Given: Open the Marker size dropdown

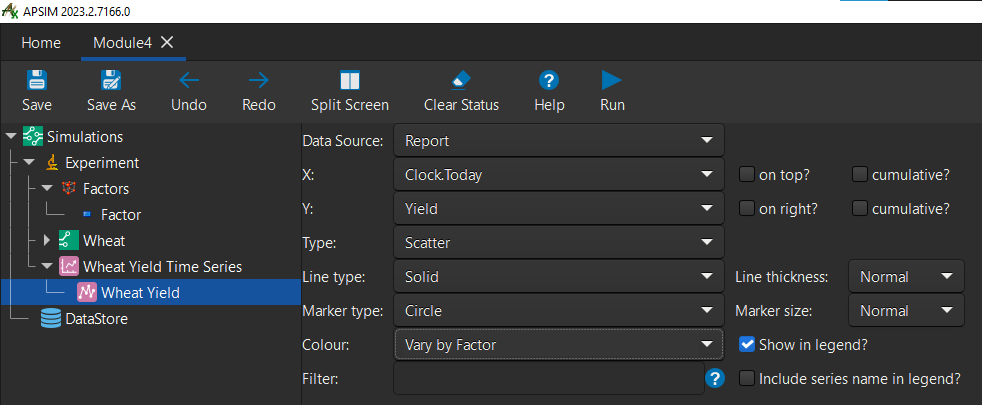Looking at the screenshot, I should (906, 310).
